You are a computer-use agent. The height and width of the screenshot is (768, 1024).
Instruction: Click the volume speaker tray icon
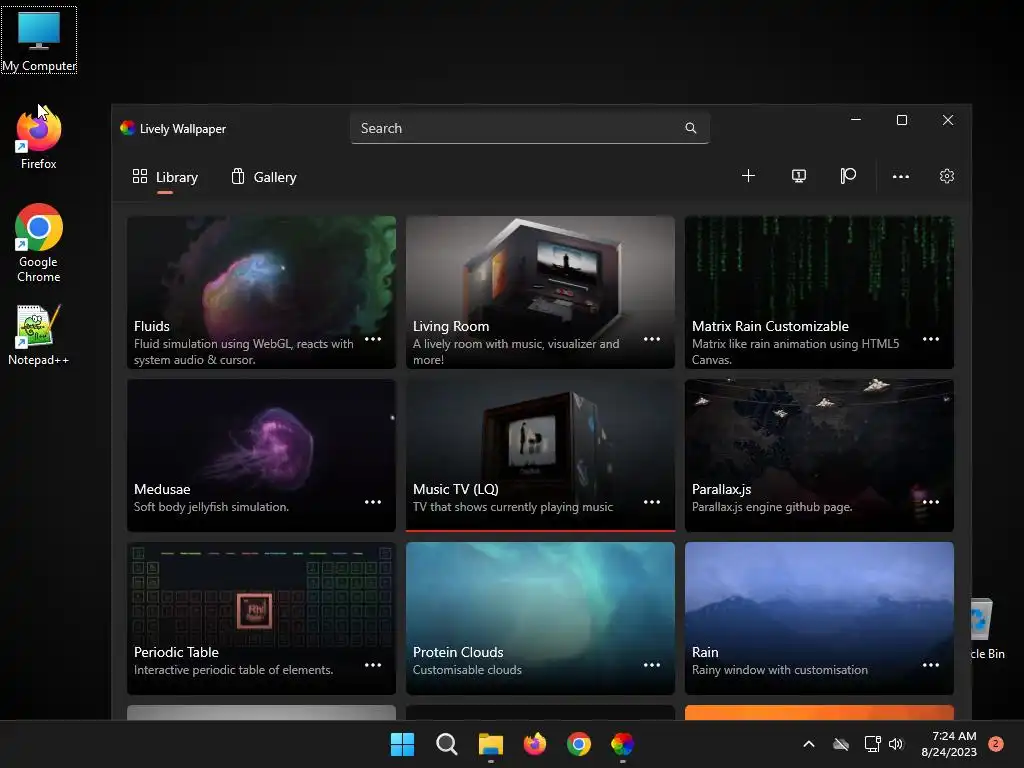coord(896,744)
